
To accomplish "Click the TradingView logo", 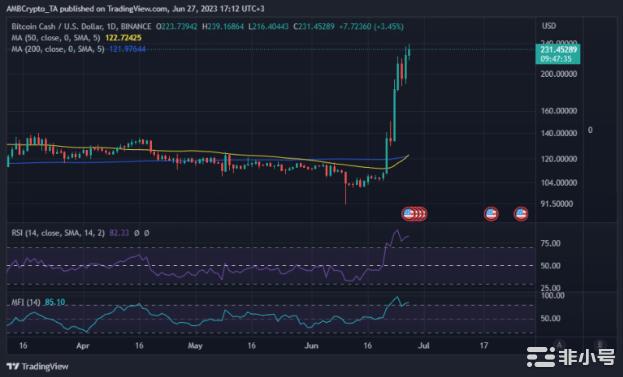I will click(x=38, y=366).
